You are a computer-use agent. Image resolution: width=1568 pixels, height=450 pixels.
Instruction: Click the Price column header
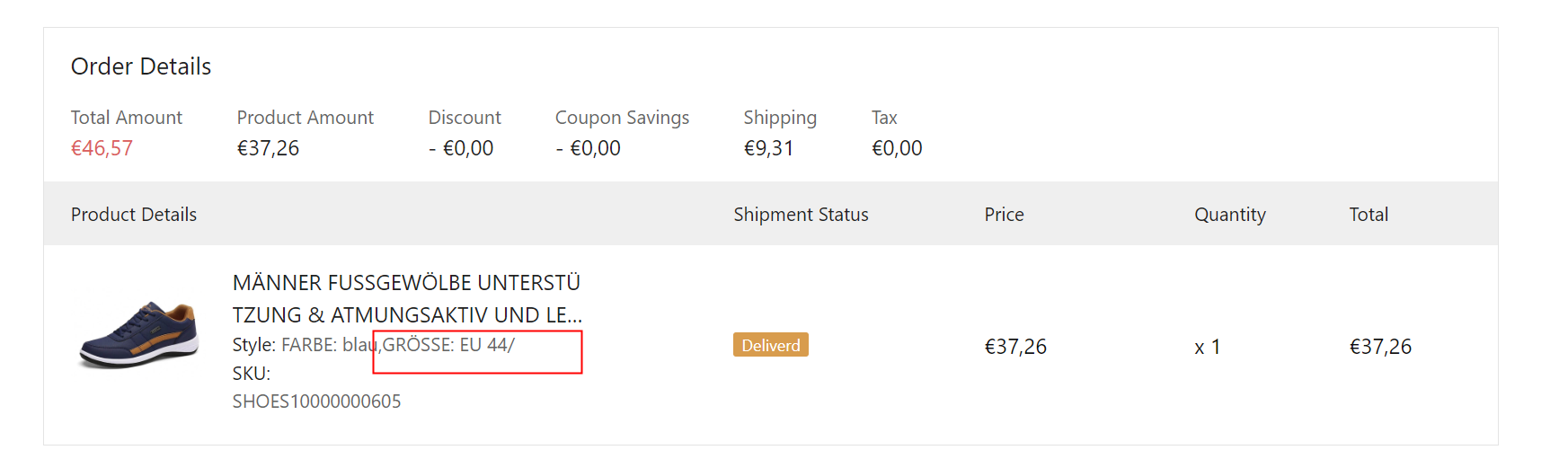click(x=1004, y=215)
